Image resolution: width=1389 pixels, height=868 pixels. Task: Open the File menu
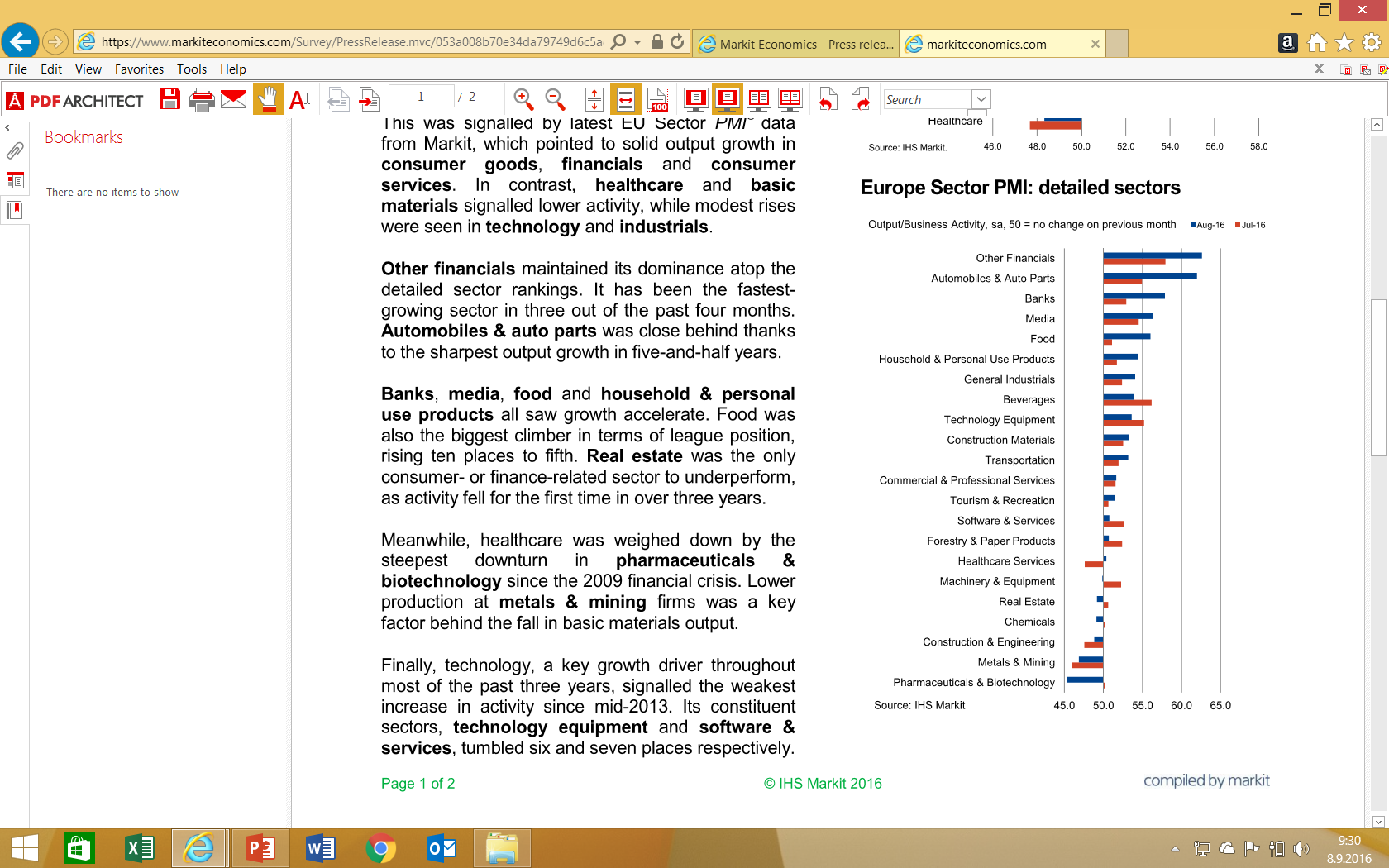click(x=17, y=69)
